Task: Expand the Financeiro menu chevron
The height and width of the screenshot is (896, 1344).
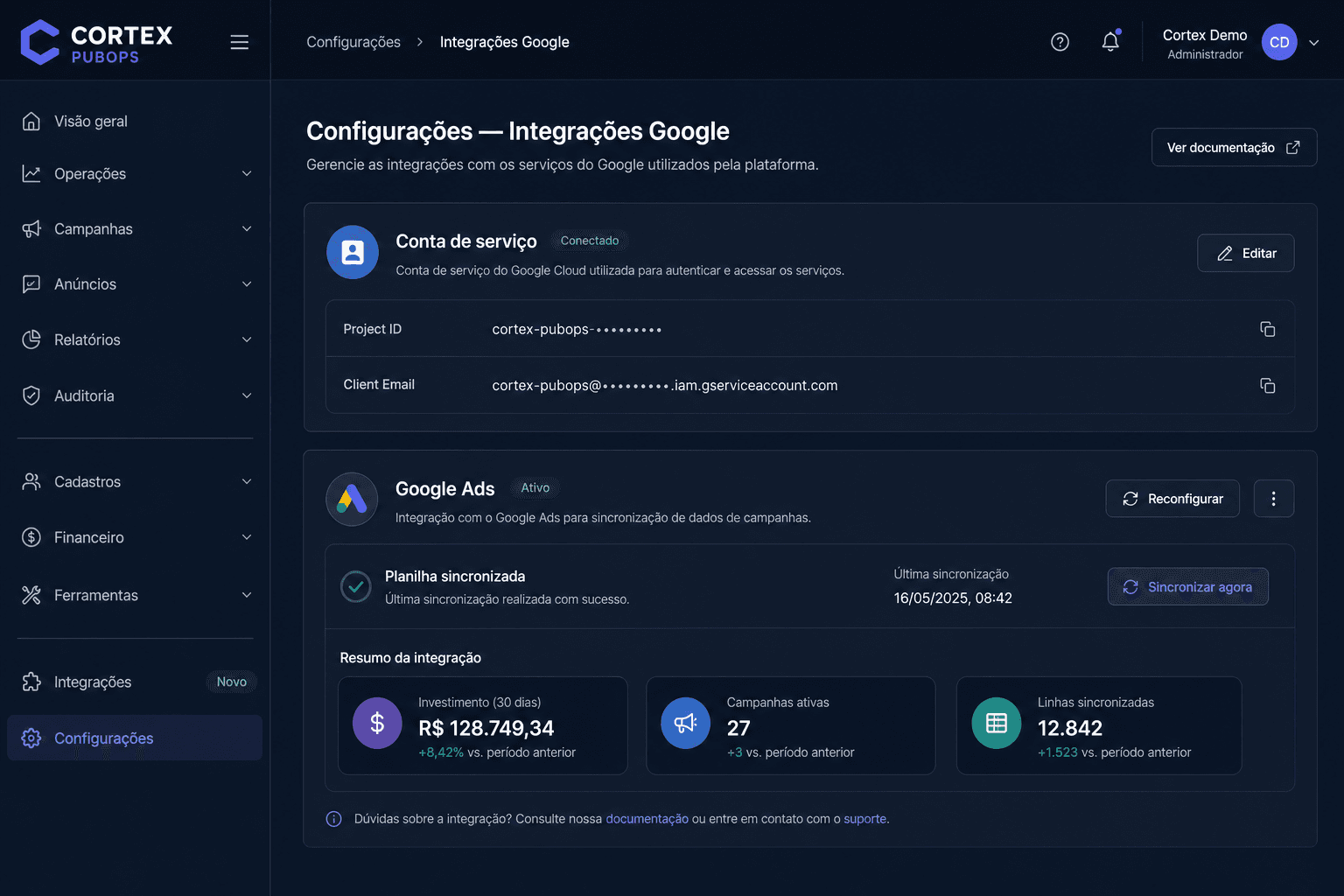Action: tap(247, 537)
